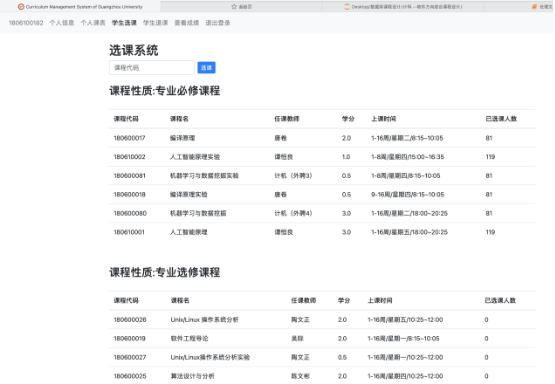Click course code 180600026
Screen dimensions: 555x384
130,320
